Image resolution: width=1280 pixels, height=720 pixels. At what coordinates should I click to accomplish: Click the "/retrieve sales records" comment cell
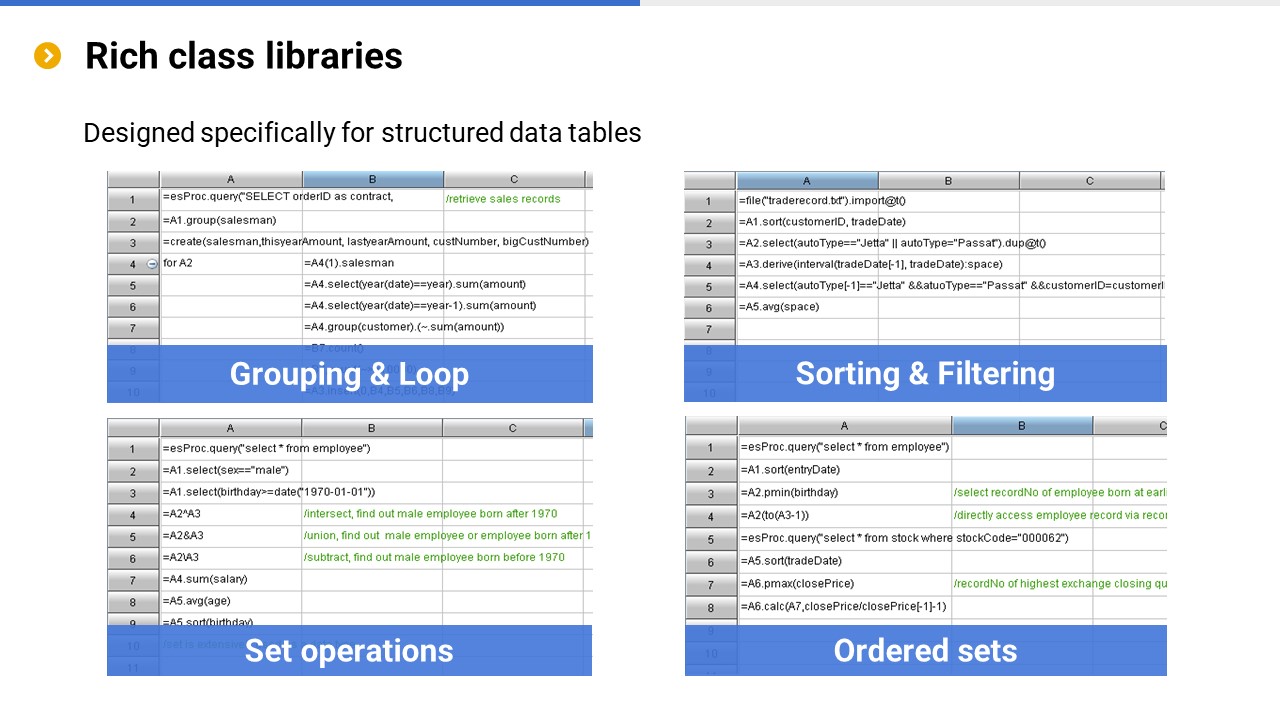click(503, 199)
